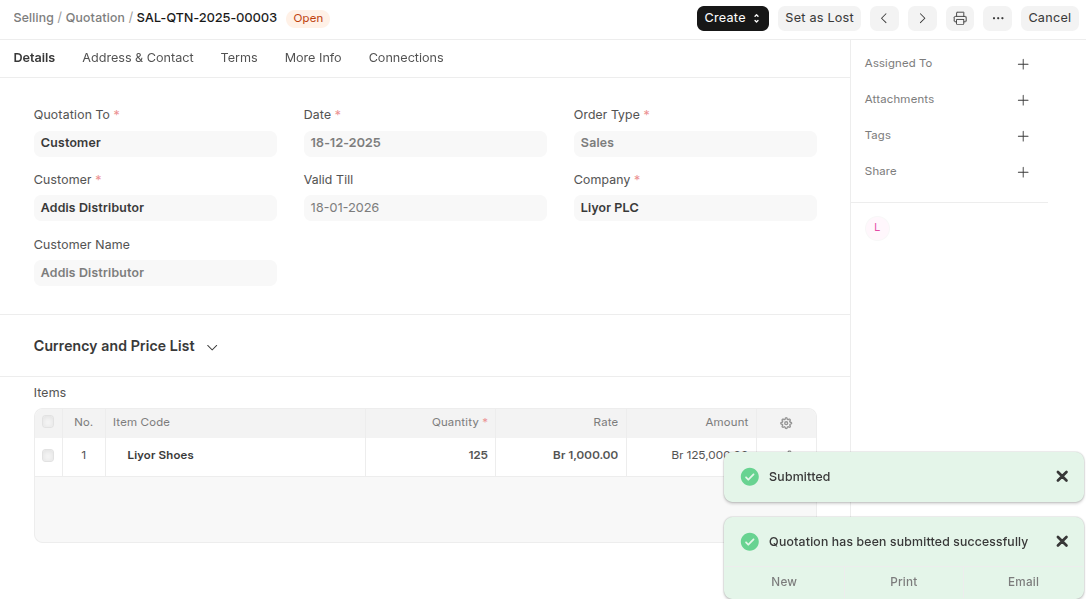Toggle the select-all items checkbox
The height and width of the screenshot is (599, 1086).
(48, 422)
